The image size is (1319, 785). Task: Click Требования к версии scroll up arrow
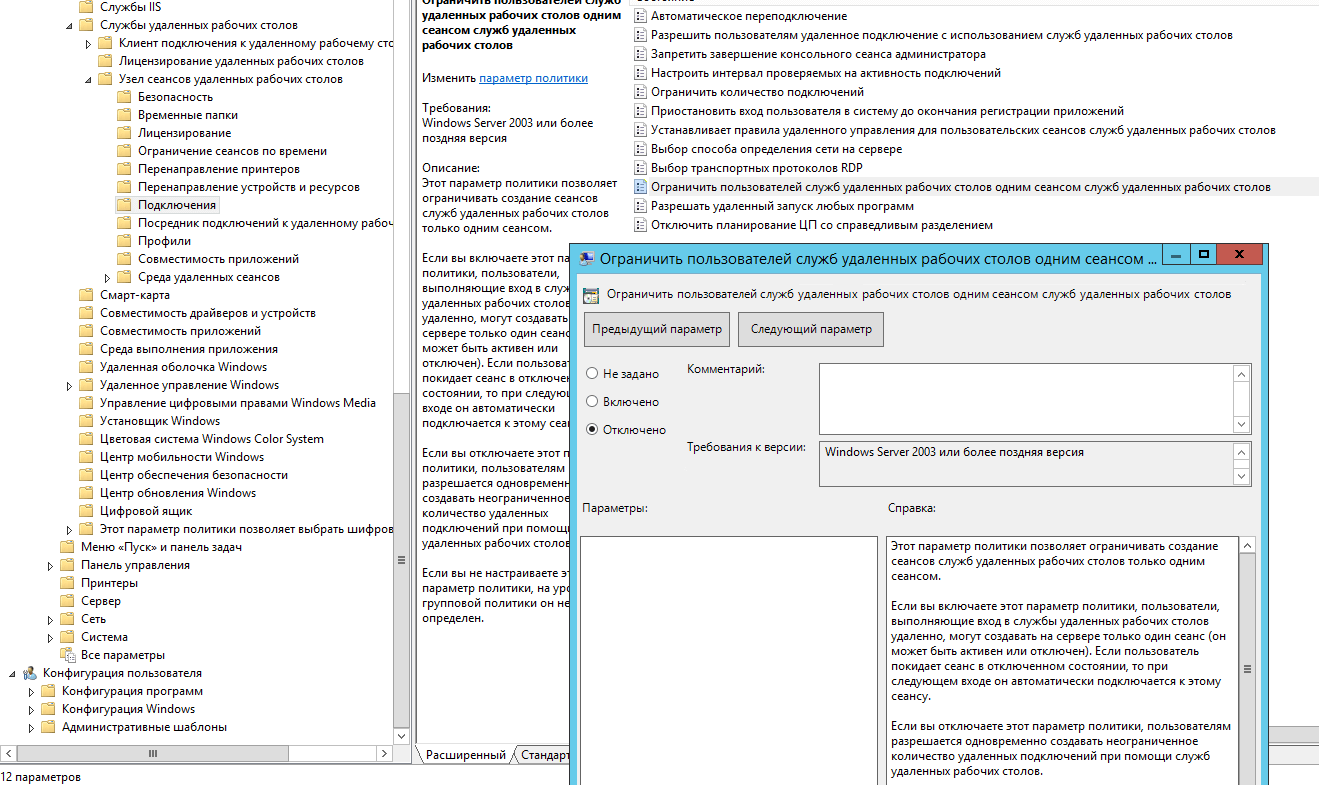click(1242, 452)
